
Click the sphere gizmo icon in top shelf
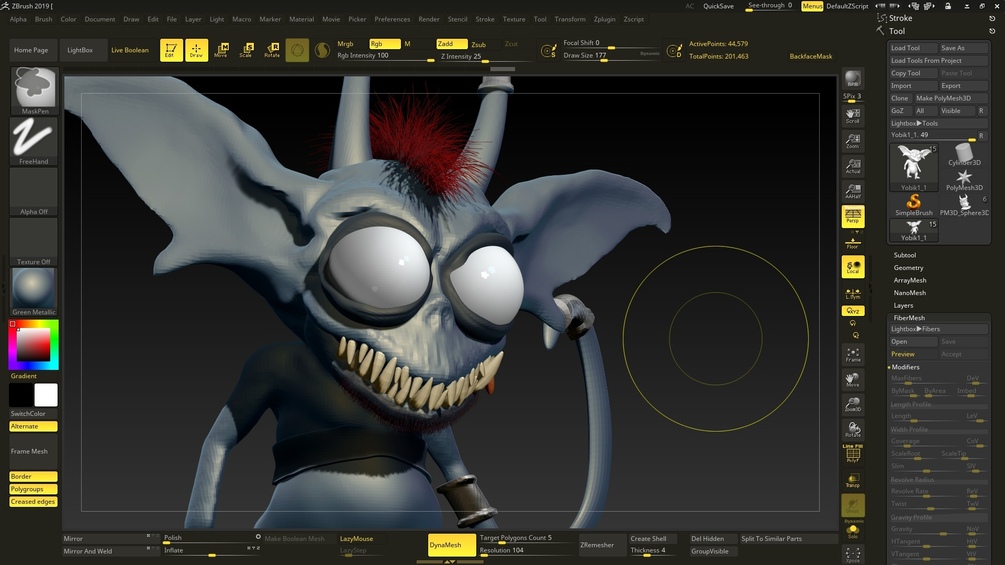[297, 50]
